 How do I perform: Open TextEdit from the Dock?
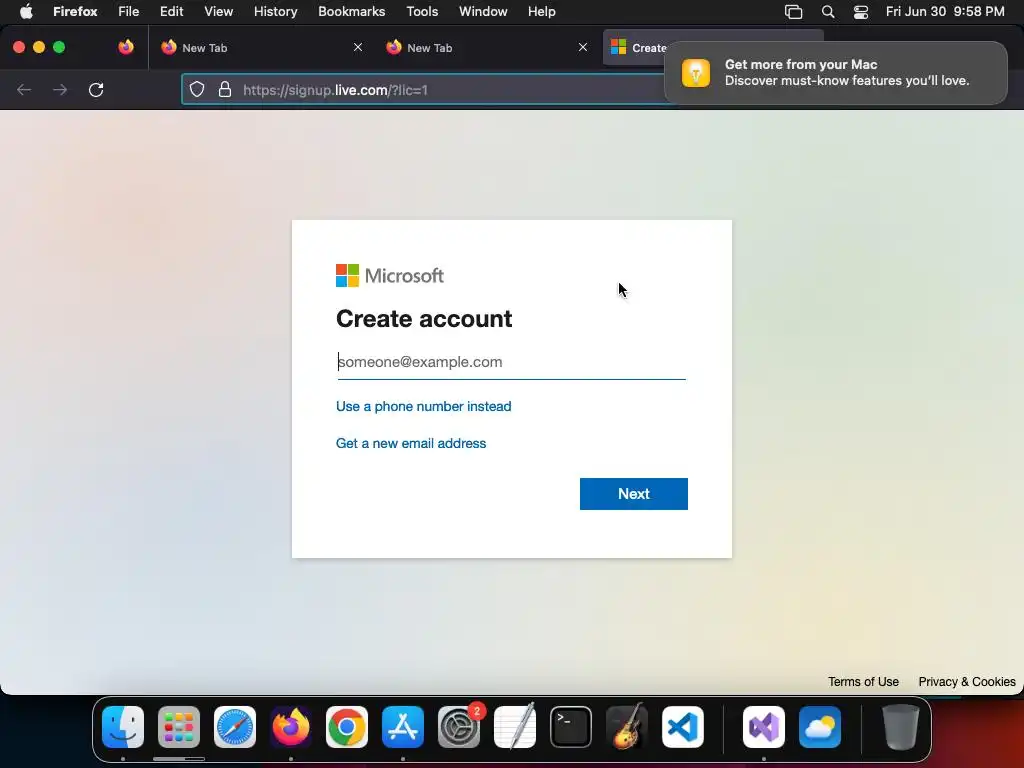tap(515, 727)
